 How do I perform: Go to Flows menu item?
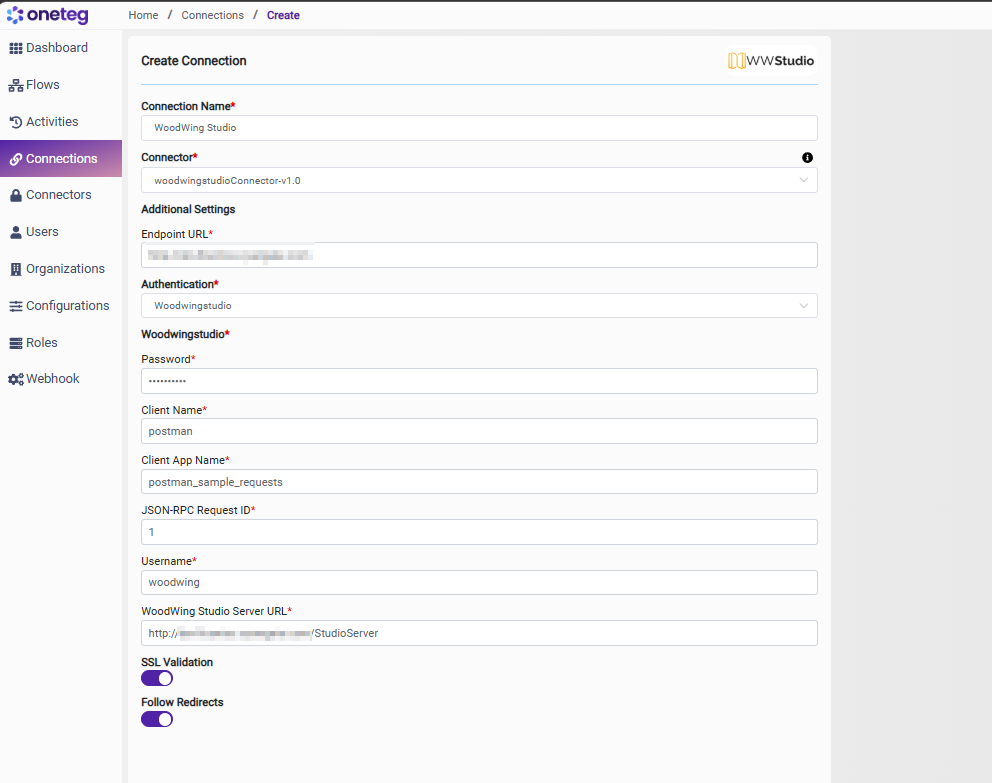click(x=61, y=85)
